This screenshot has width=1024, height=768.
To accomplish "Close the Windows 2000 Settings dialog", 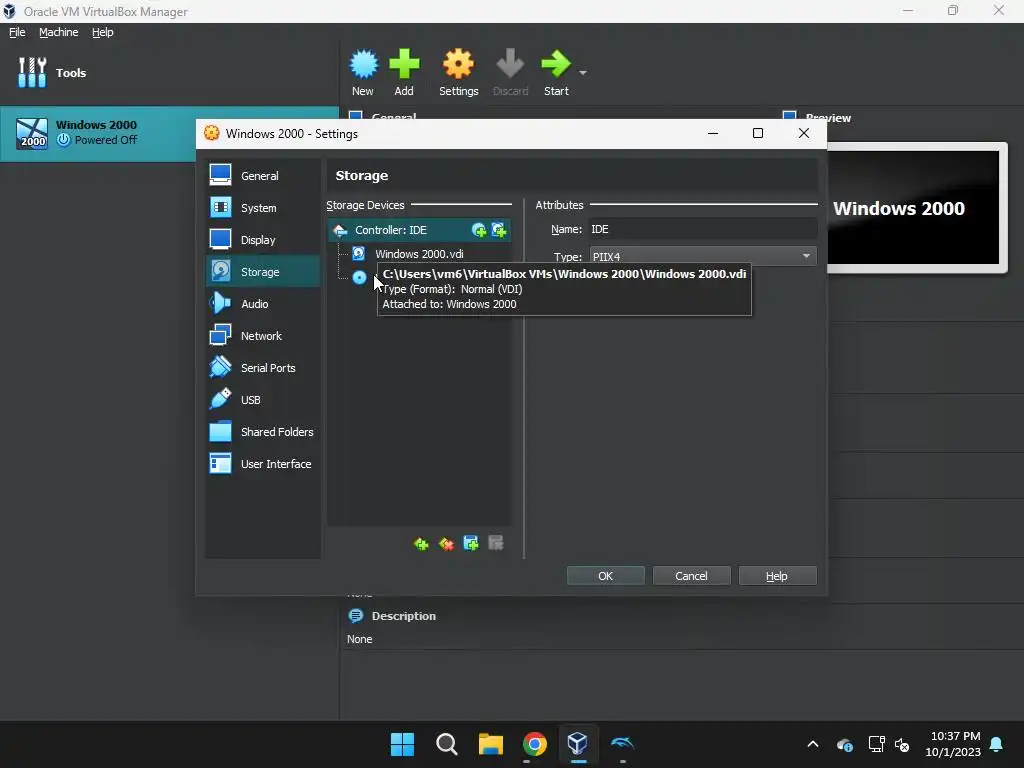I will 804,133.
